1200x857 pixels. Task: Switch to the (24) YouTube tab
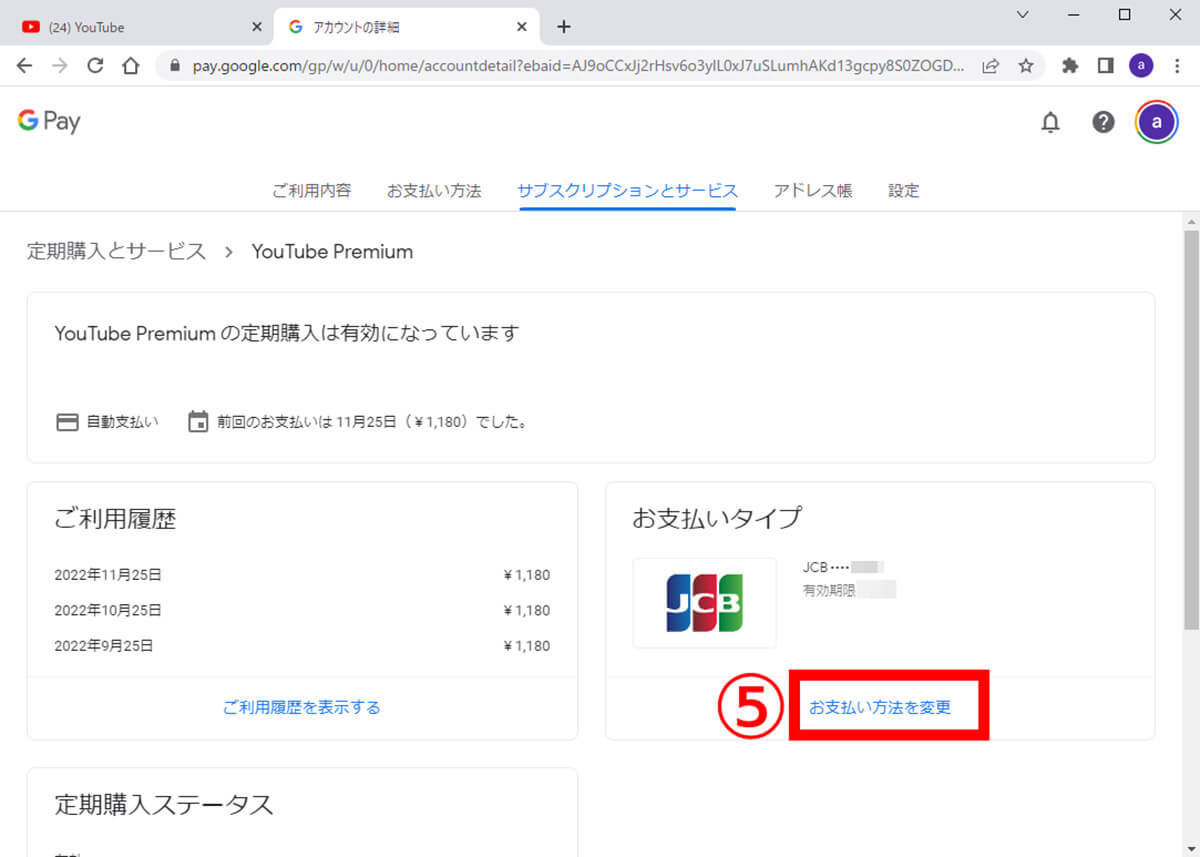point(138,27)
